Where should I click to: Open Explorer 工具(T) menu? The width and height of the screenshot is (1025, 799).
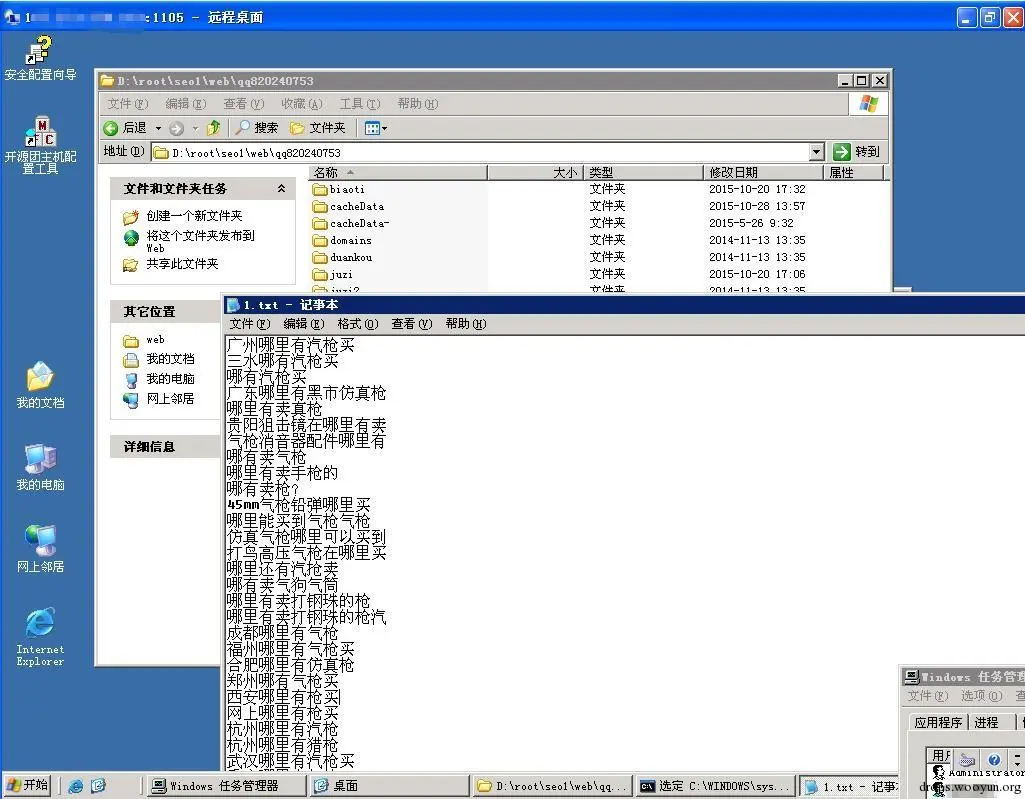pyautogui.click(x=360, y=103)
